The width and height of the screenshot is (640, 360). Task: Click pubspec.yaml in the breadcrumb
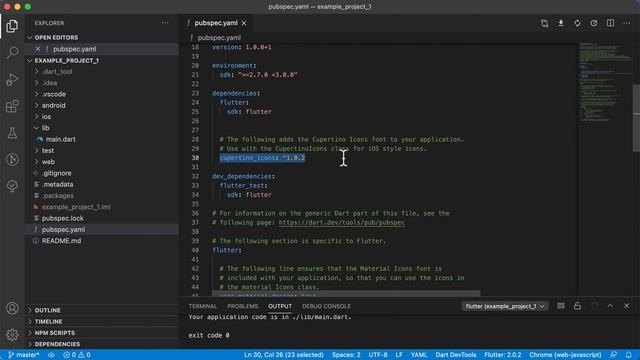pos(219,38)
